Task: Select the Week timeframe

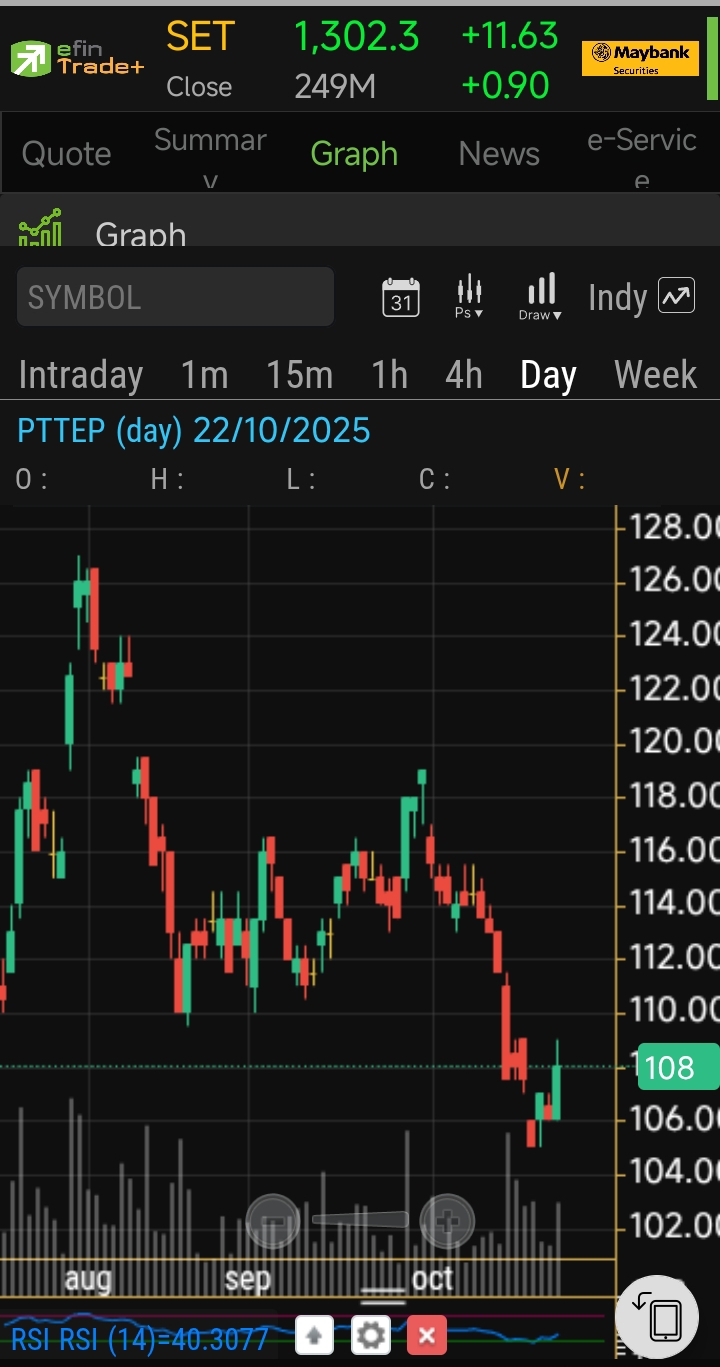Action: pos(655,375)
